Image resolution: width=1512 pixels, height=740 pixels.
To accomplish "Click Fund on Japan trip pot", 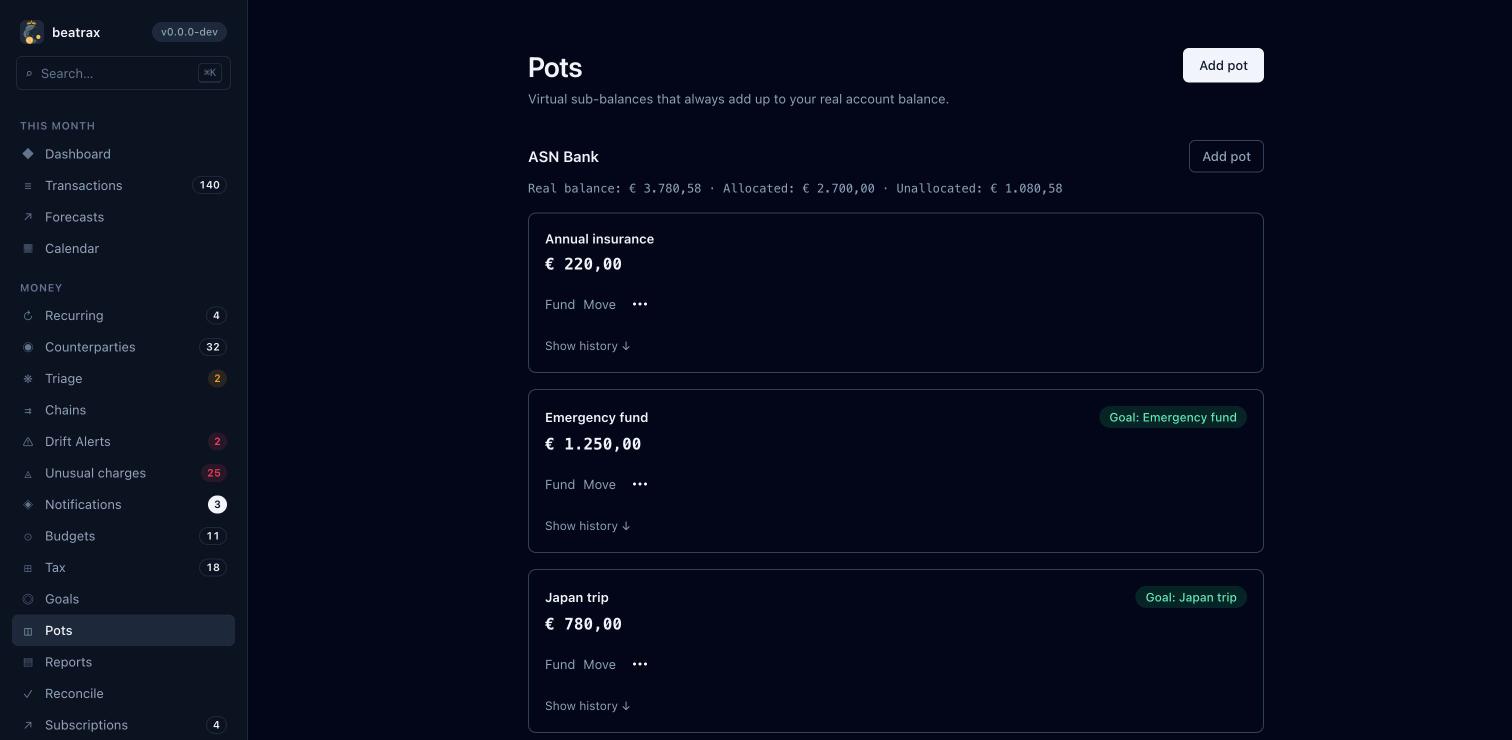I will [x=560, y=664].
